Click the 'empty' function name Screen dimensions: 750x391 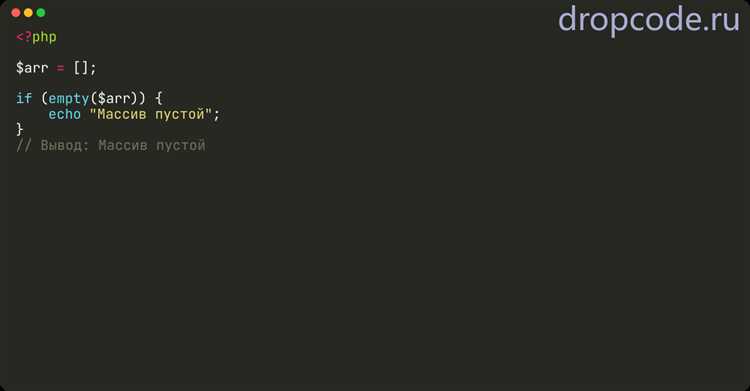pyautogui.click(x=69, y=99)
